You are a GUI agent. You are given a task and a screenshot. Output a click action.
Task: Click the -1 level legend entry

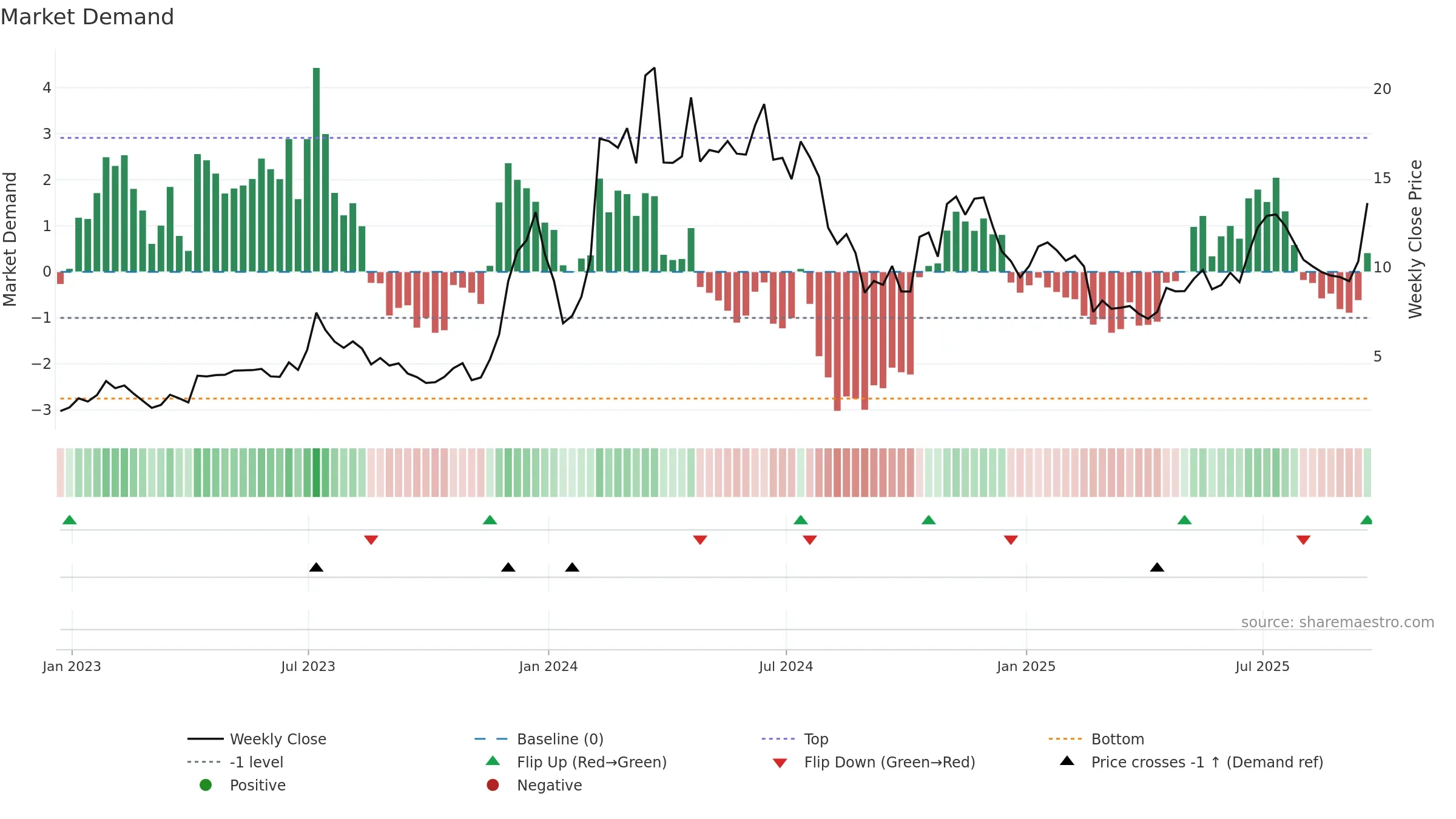point(235,762)
